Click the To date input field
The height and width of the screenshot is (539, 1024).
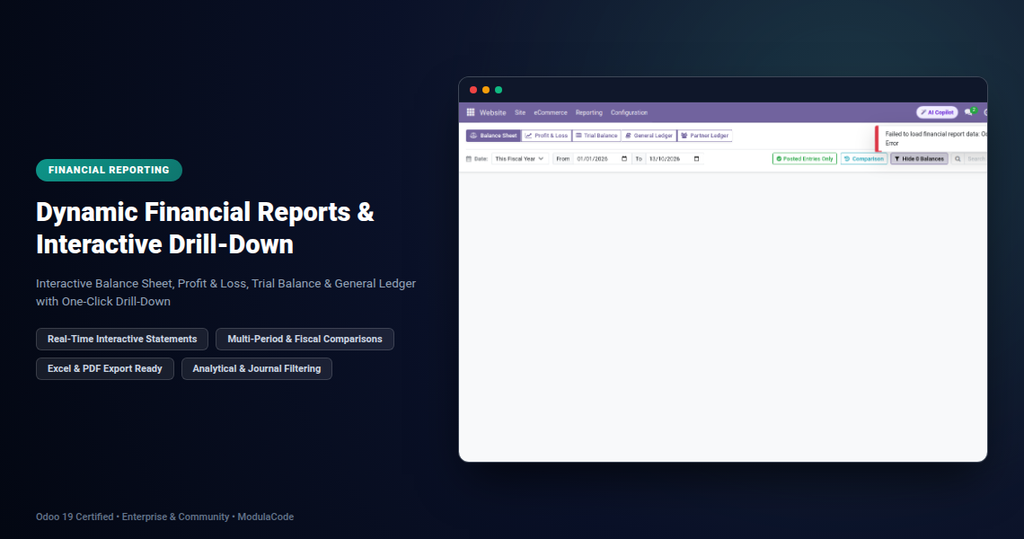[x=674, y=159]
